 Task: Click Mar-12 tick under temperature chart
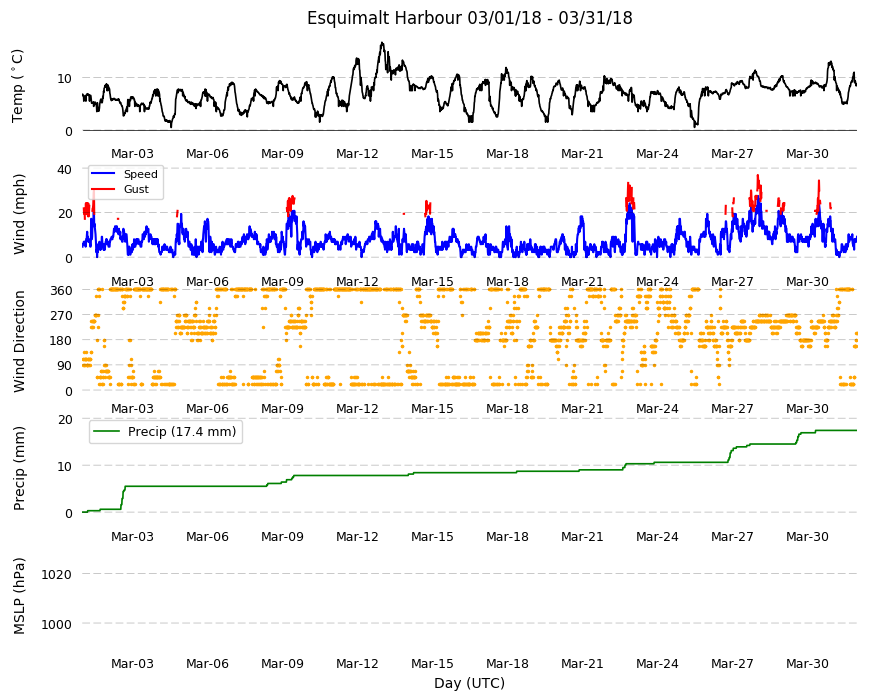[357, 154]
